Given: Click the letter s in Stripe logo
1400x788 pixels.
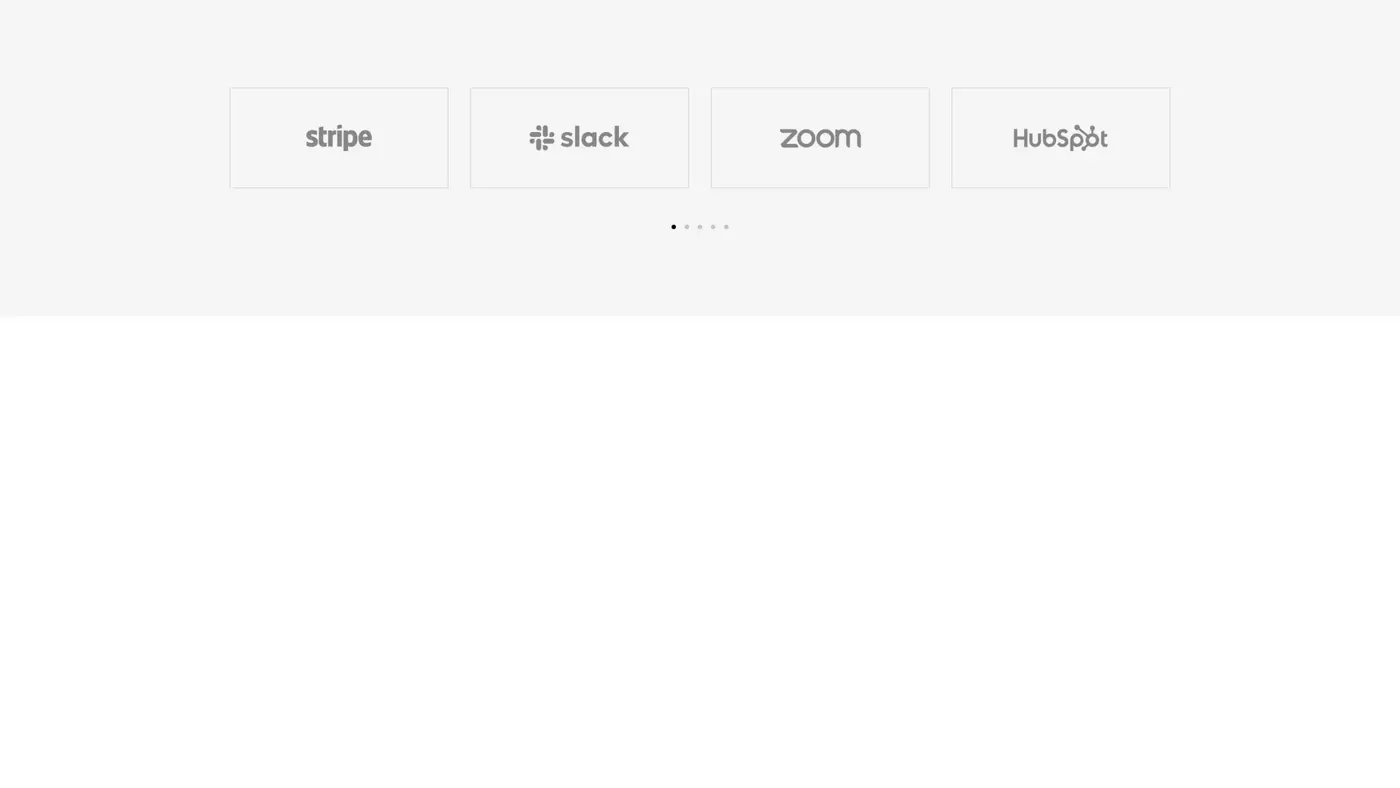Looking at the screenshot, I should (x=311, y=138).
